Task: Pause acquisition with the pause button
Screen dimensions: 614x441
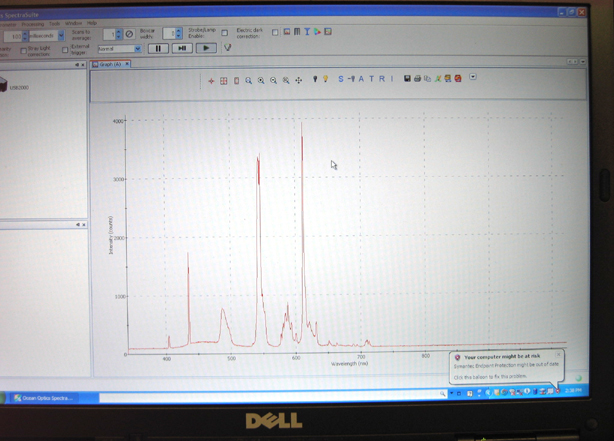Action: (x=158, y=49)
